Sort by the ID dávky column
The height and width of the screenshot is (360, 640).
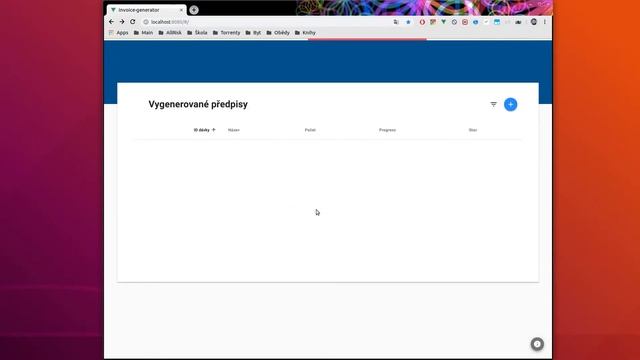[204, 130]
